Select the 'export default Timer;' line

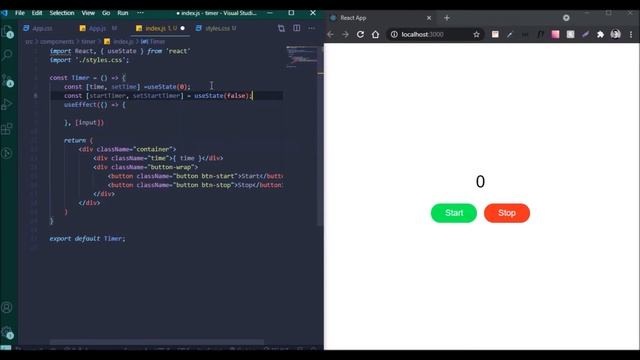87,238
